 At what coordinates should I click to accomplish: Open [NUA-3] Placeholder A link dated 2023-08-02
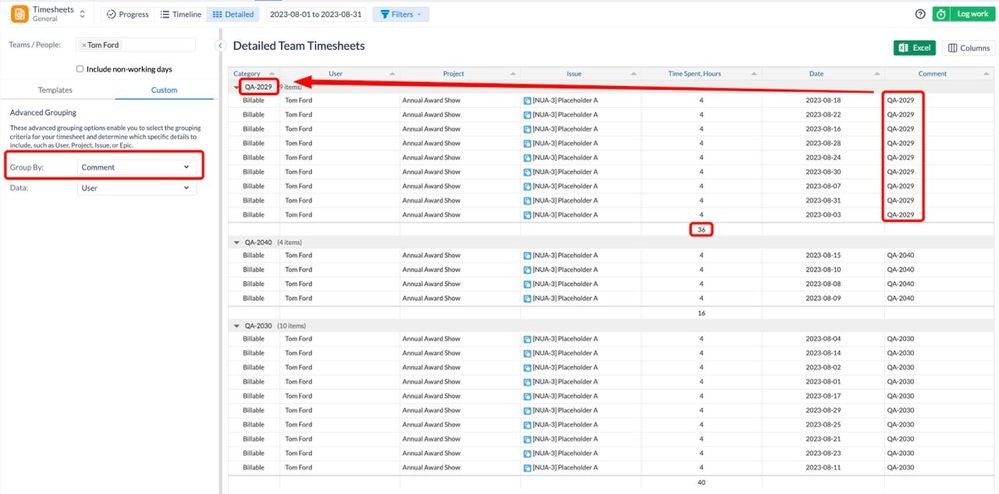point(565,368)
